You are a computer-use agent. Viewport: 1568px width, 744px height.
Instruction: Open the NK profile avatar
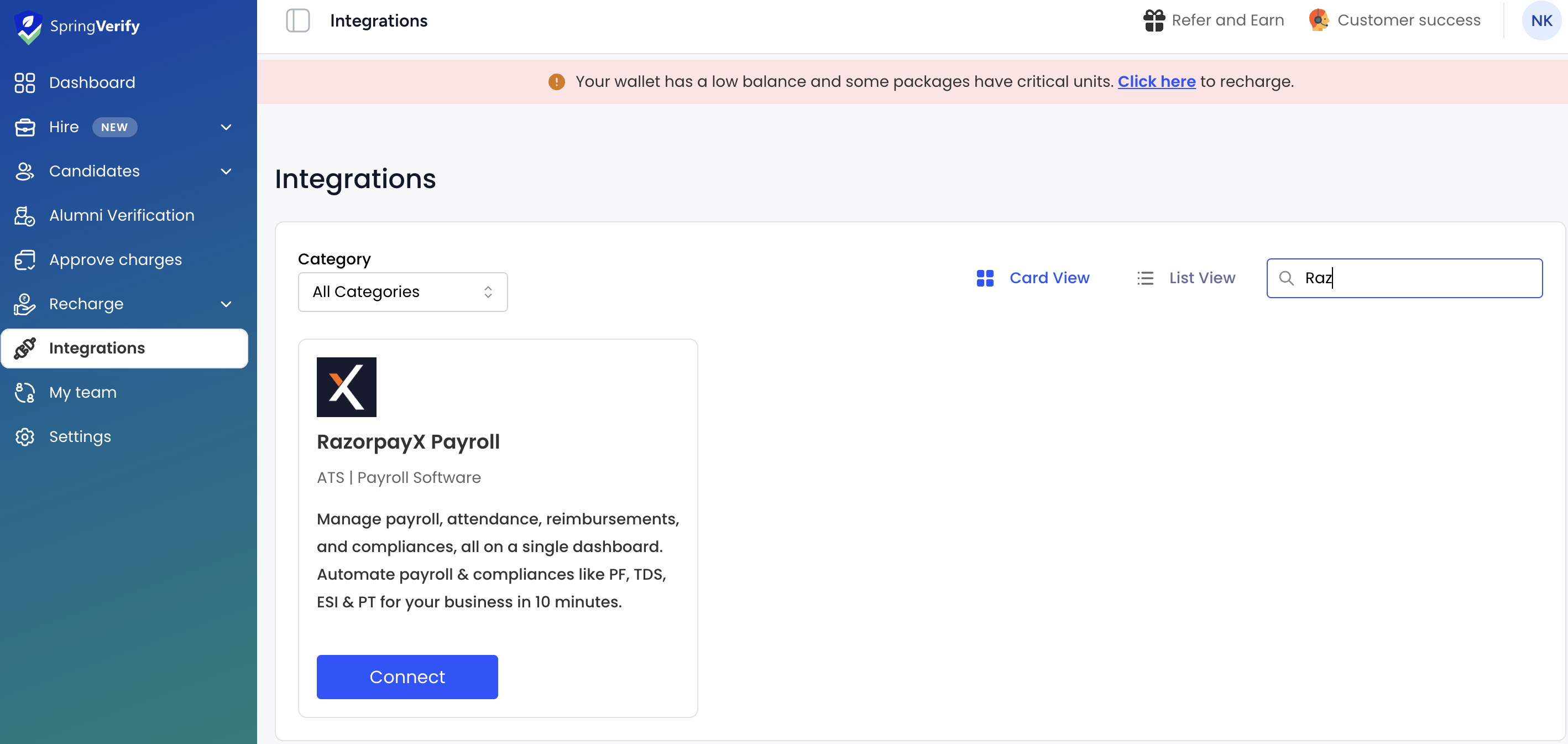(1541, 20)
